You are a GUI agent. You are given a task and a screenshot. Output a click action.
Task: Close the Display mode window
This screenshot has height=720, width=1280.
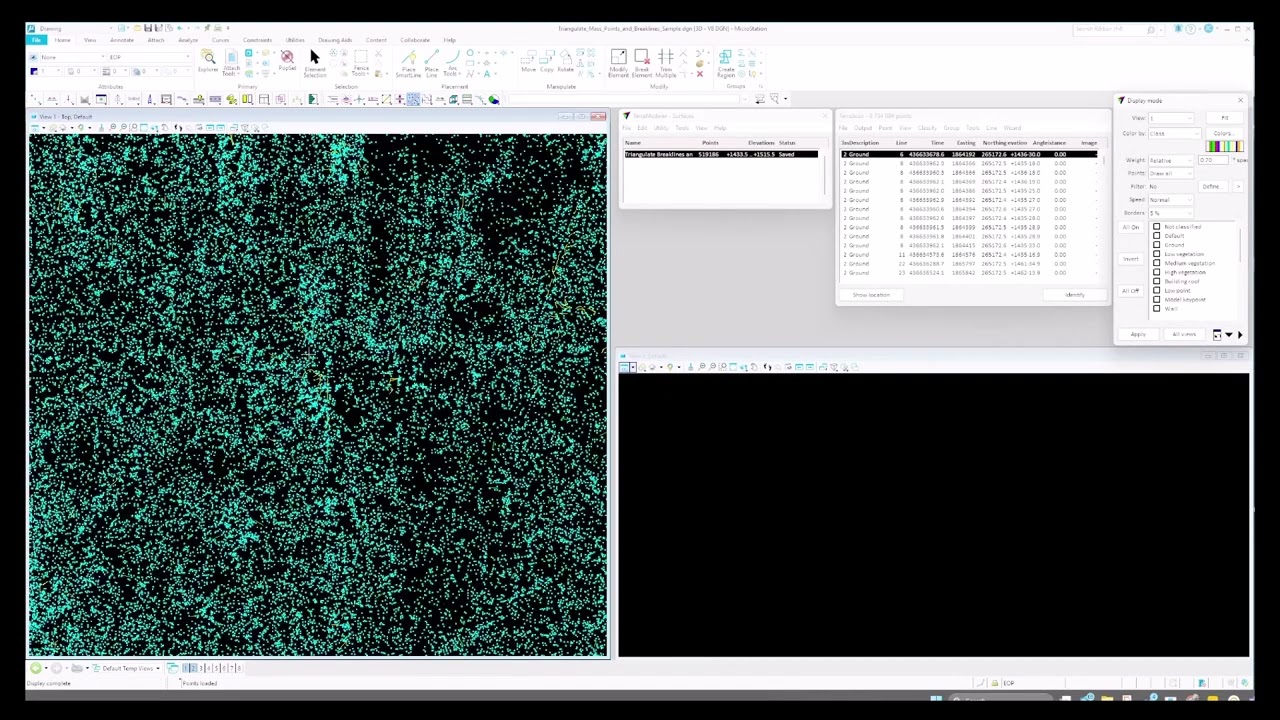pos(1240,100)
